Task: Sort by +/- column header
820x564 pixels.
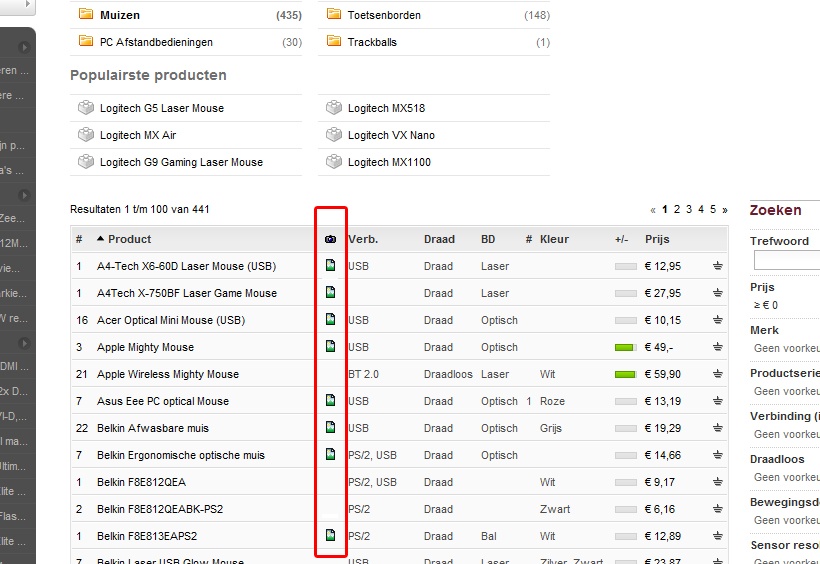Action: (621, 239)
